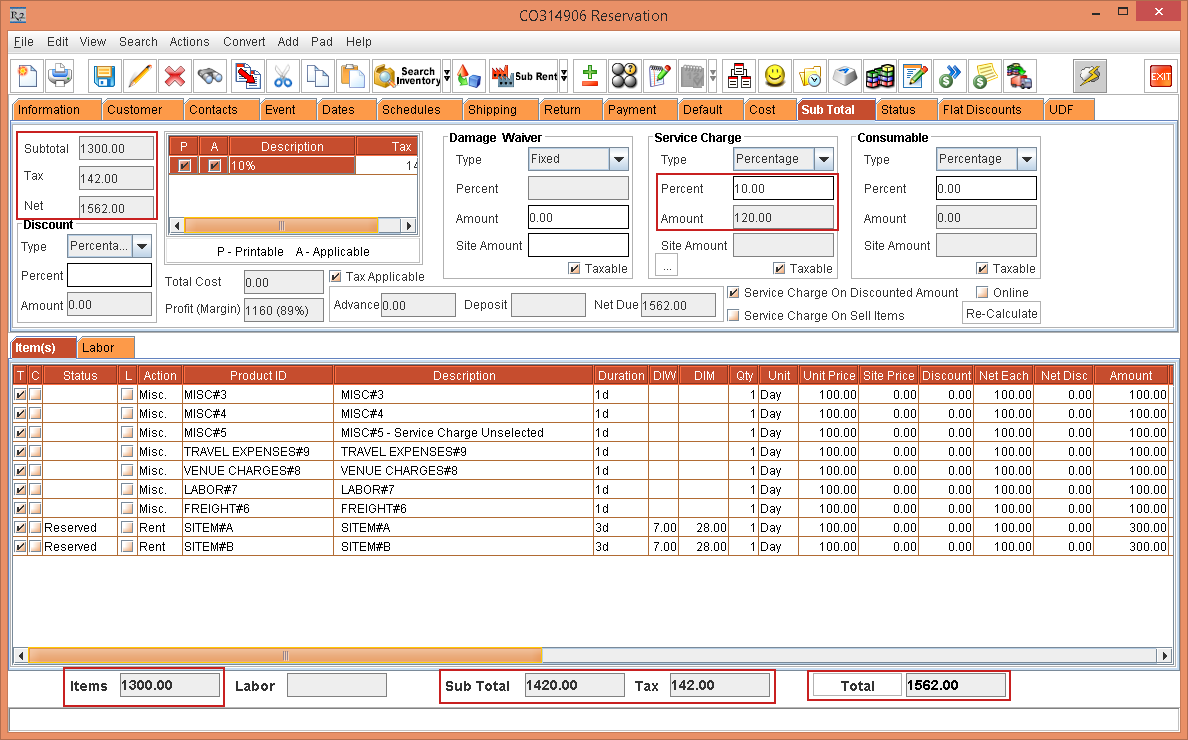Image resolution: width=1188 pixels, height=740 pixels.
Task: Open the Actions menu
Action: point(189,42)
